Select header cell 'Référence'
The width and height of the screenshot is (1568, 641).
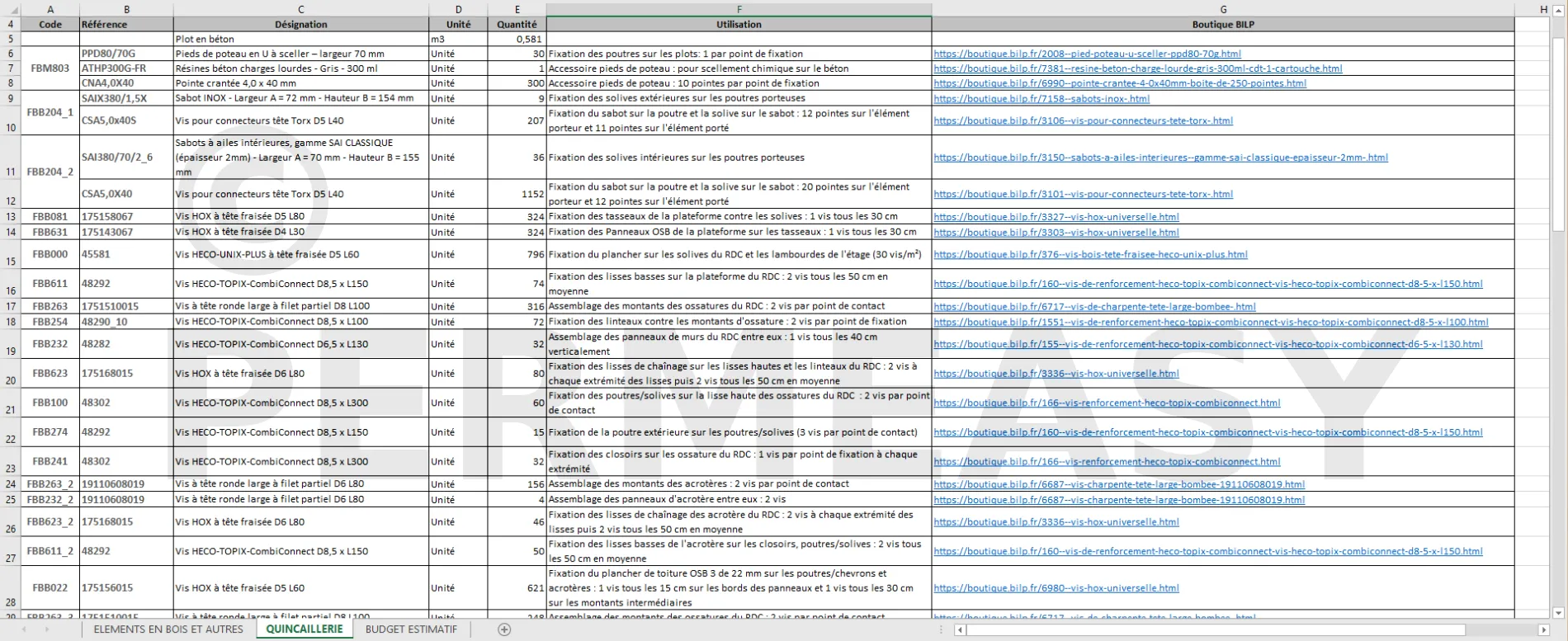tap(126, 25)
